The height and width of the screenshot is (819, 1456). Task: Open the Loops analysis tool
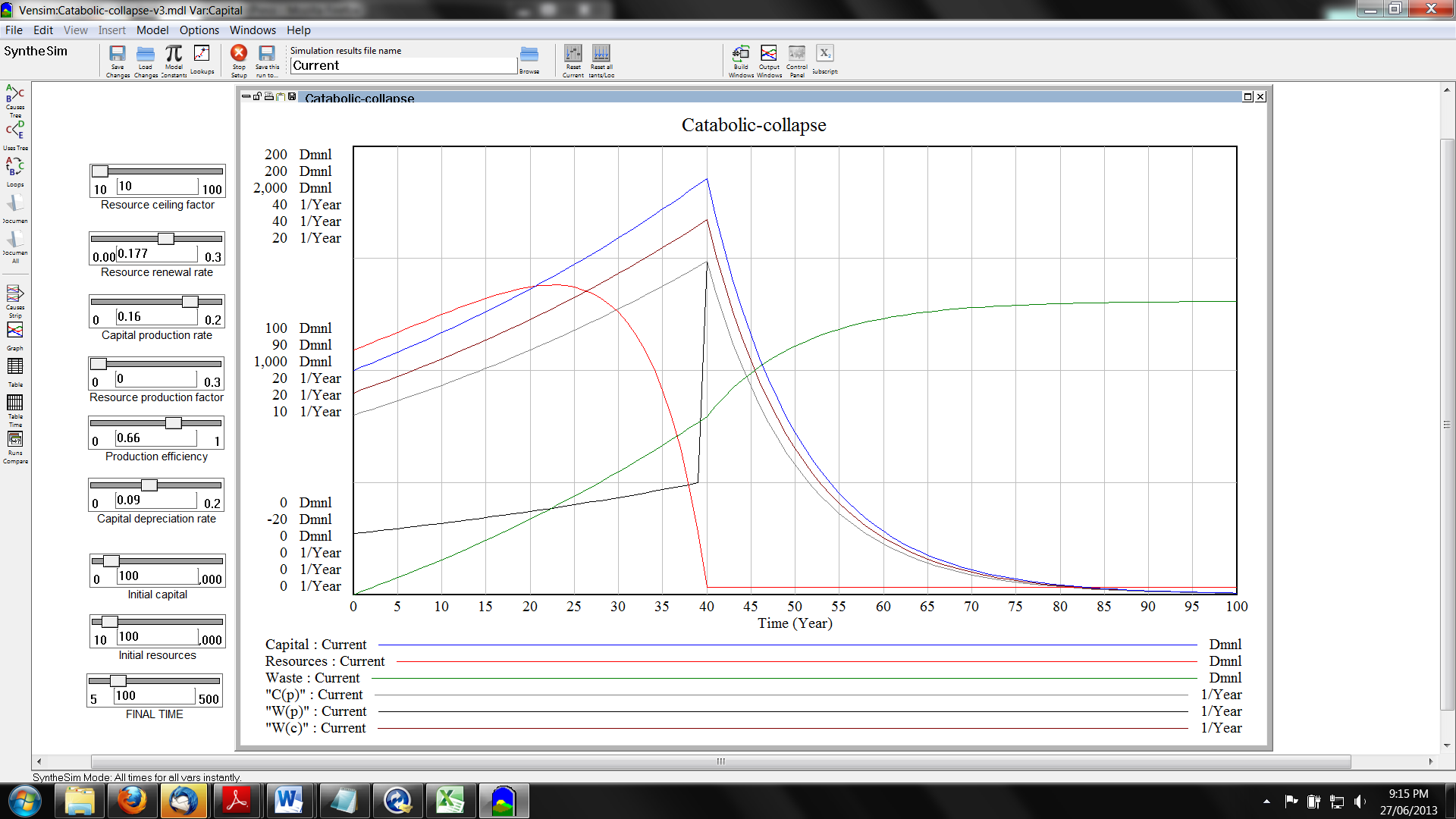click(15, 167)
